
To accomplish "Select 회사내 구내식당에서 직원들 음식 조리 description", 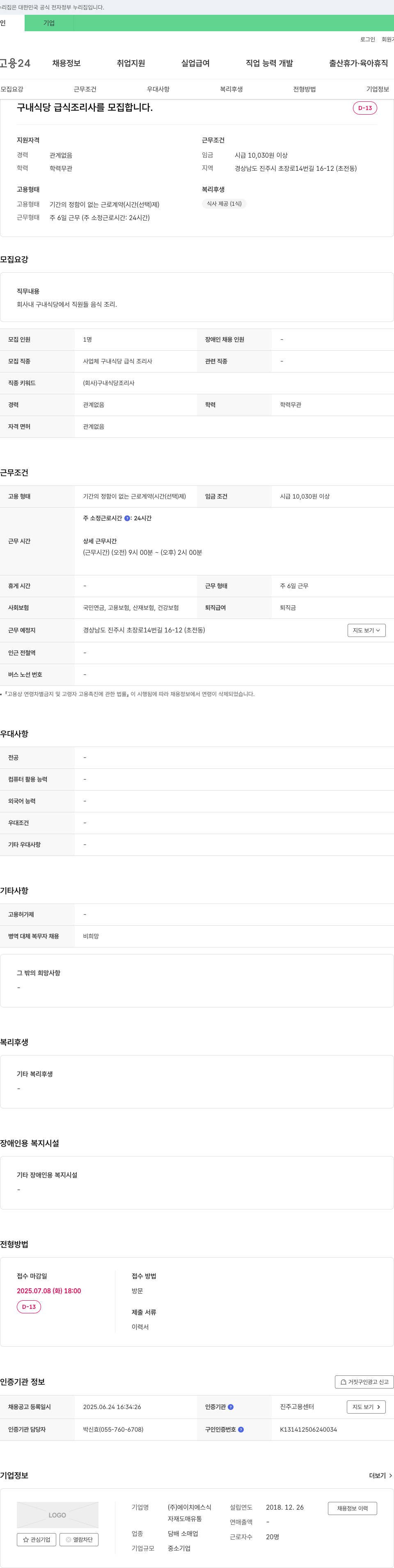I will point(66,304).
